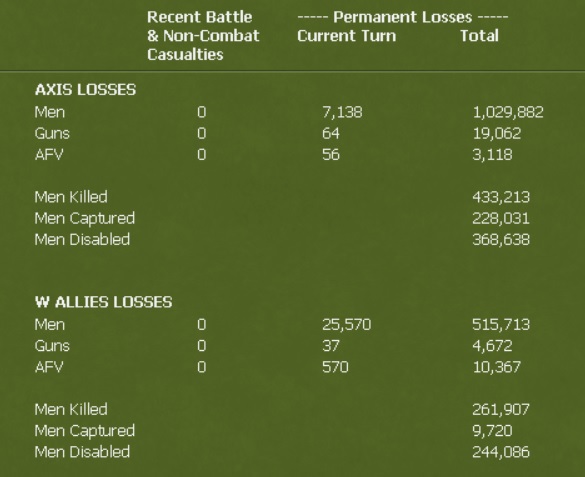The image size is (585, 477).
Task: Click Axis AFV total 3,118
Action: pos(492,155)
